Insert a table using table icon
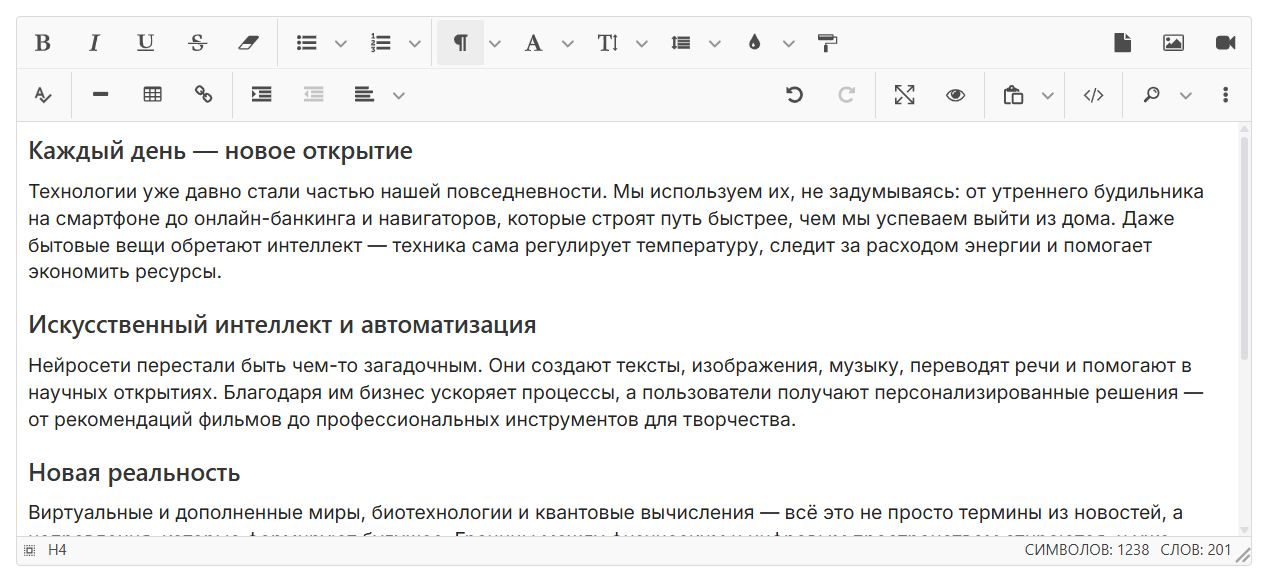This screenshot has width=1266, height=581. pos(152,95)
